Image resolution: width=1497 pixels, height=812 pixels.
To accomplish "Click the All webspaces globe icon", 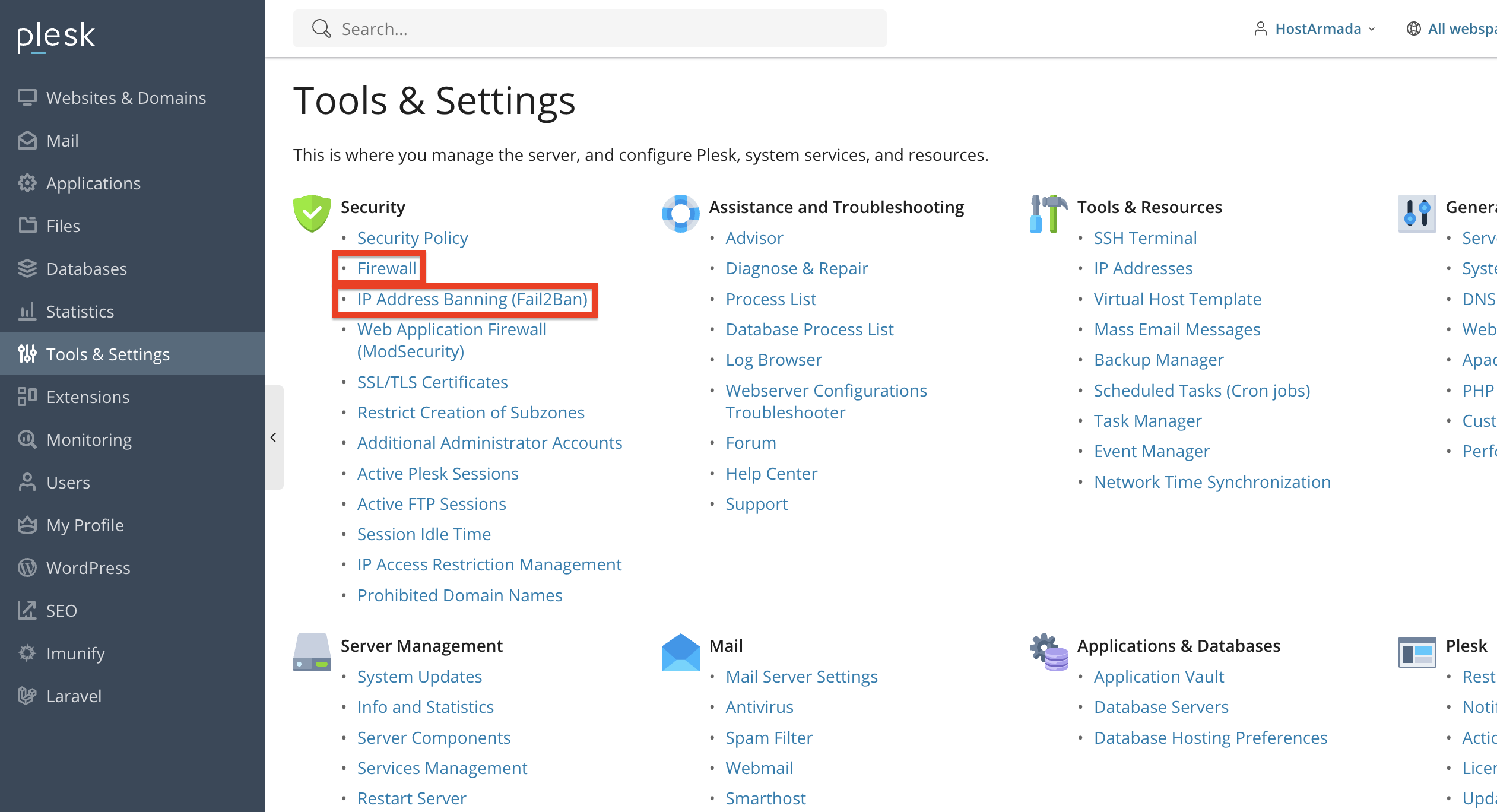I will click(x=1414, y=28).
